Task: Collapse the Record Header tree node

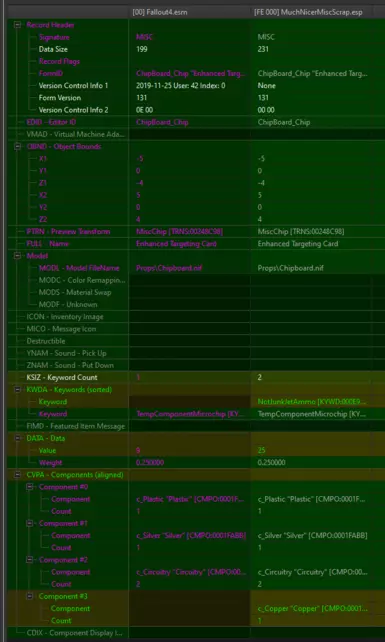Action: click(x=18, y=25)
